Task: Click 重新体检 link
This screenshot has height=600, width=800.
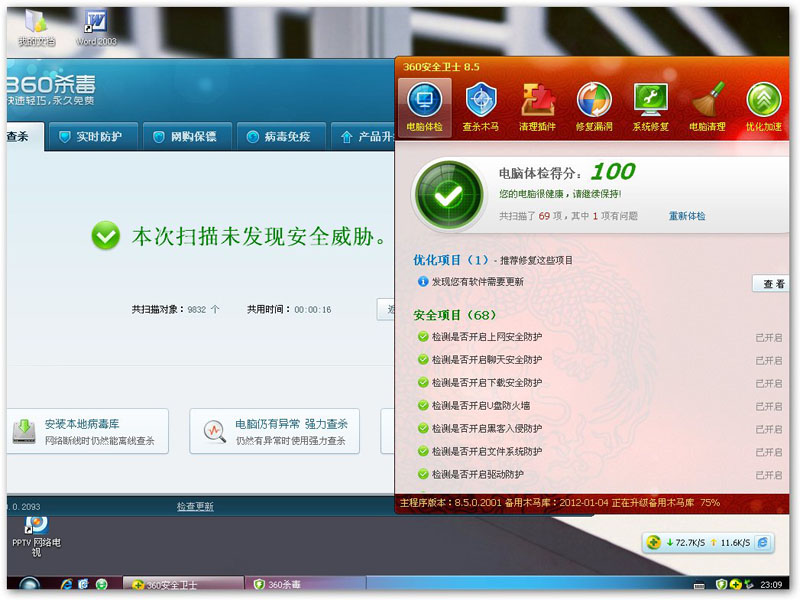Action: click(687, 216)
